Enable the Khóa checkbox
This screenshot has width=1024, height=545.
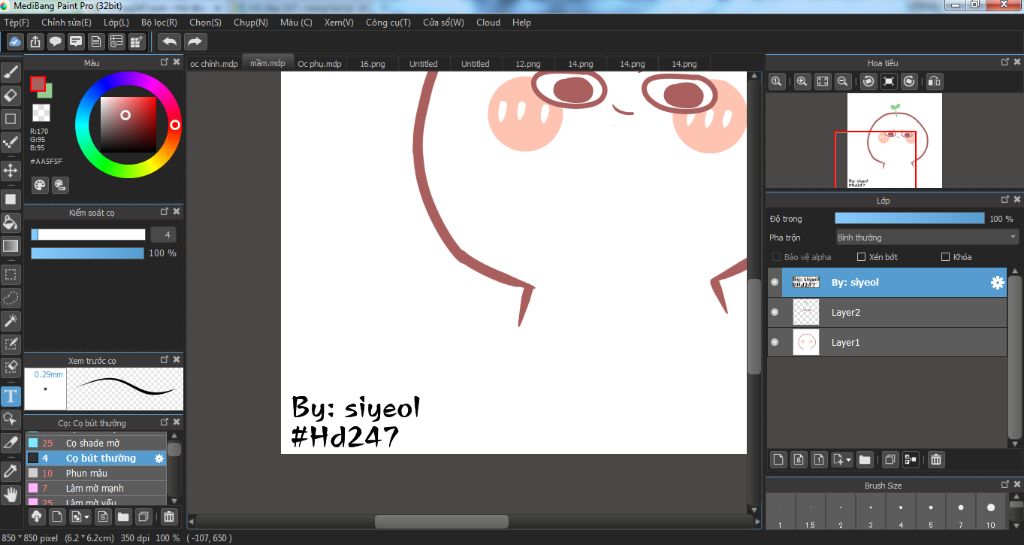pos(945,257)
